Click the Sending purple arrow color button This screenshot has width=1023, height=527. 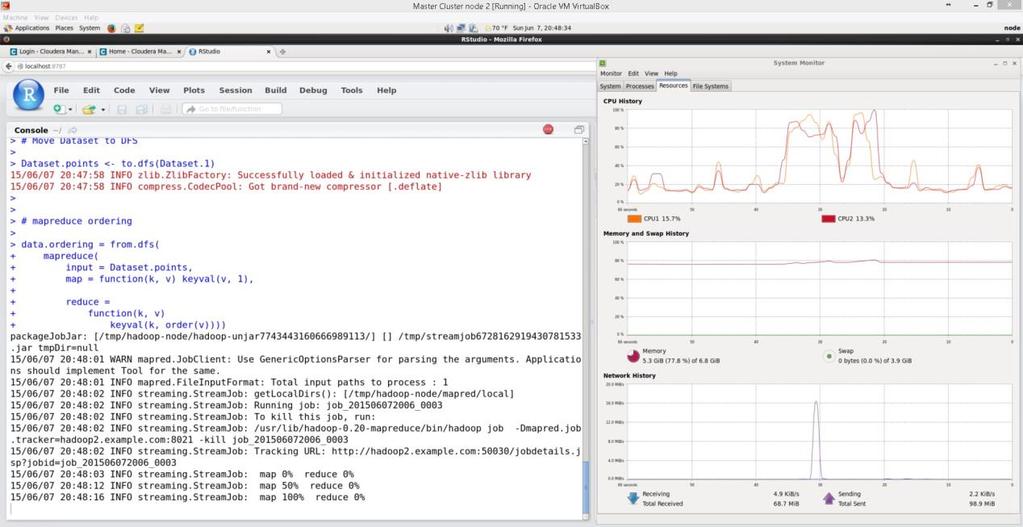click(x=829, y=498)
